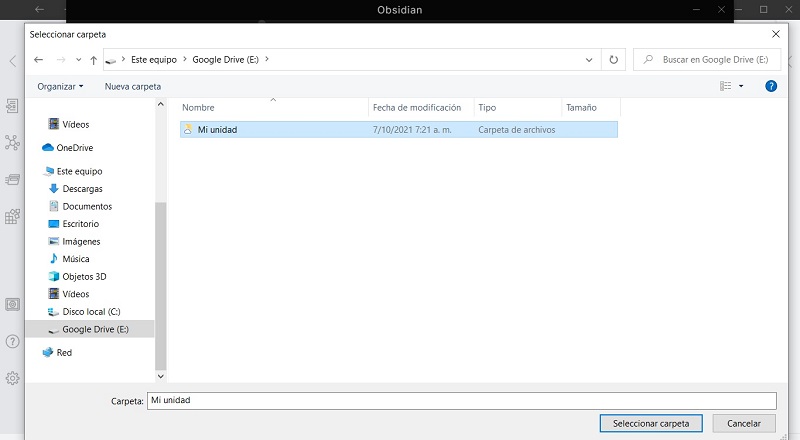
Task: Open help with the blue question icon
Action: (x=771, y=86)
